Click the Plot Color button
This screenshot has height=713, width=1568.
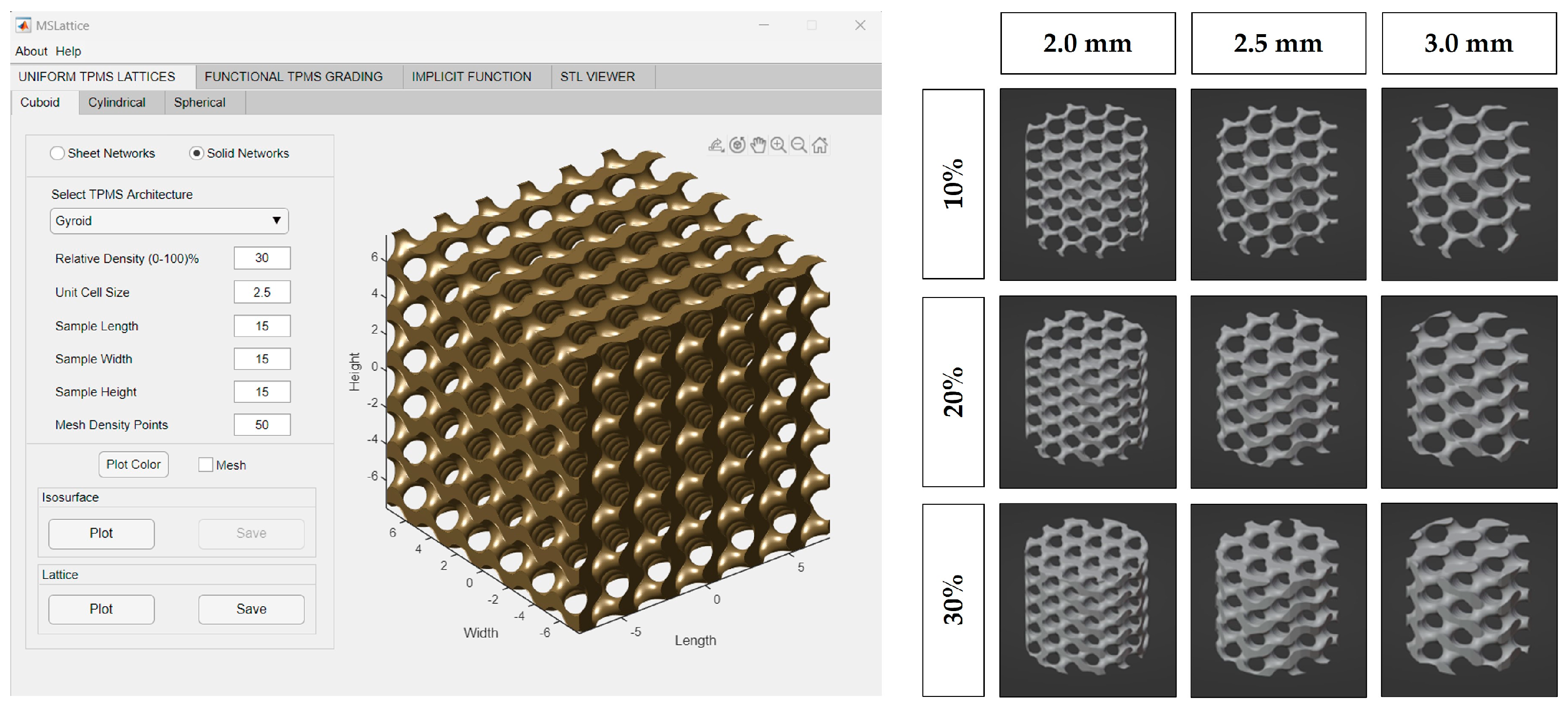click(133, 464)
